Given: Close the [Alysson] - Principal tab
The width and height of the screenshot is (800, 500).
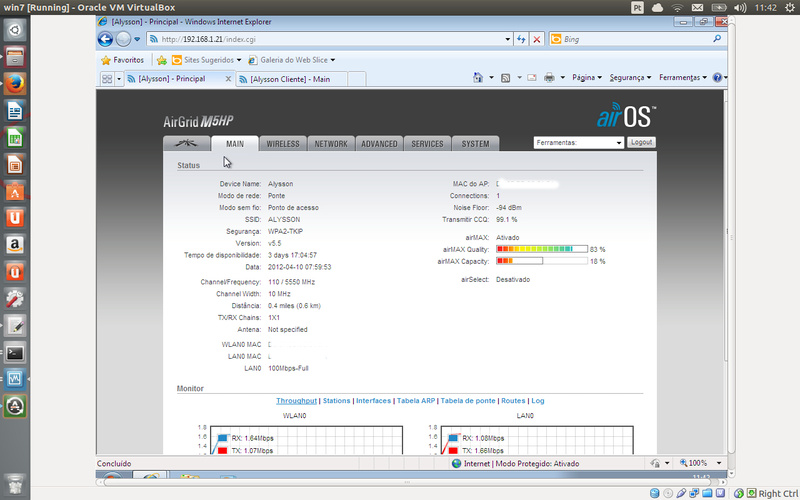Looking at the screenshot, I should [x=228, y=79].
